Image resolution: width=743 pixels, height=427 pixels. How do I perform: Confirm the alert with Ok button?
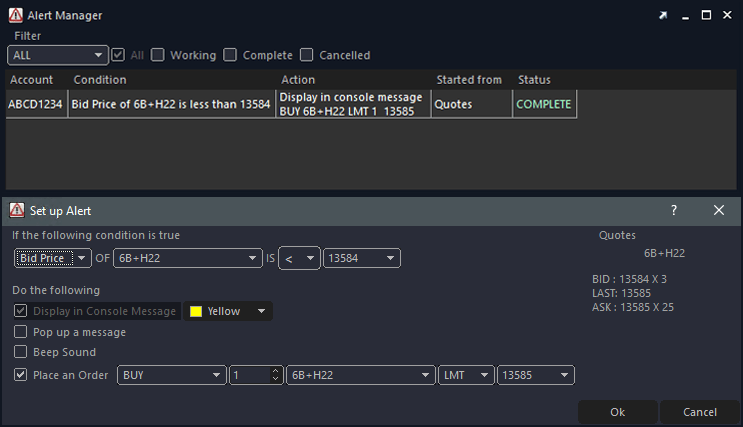pyautogui.click(x=617, y=412)
